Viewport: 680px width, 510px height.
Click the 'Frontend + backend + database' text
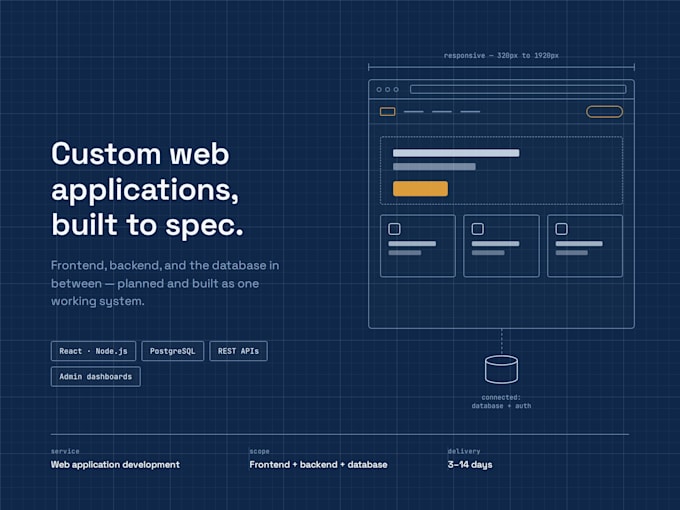[318, 464]
